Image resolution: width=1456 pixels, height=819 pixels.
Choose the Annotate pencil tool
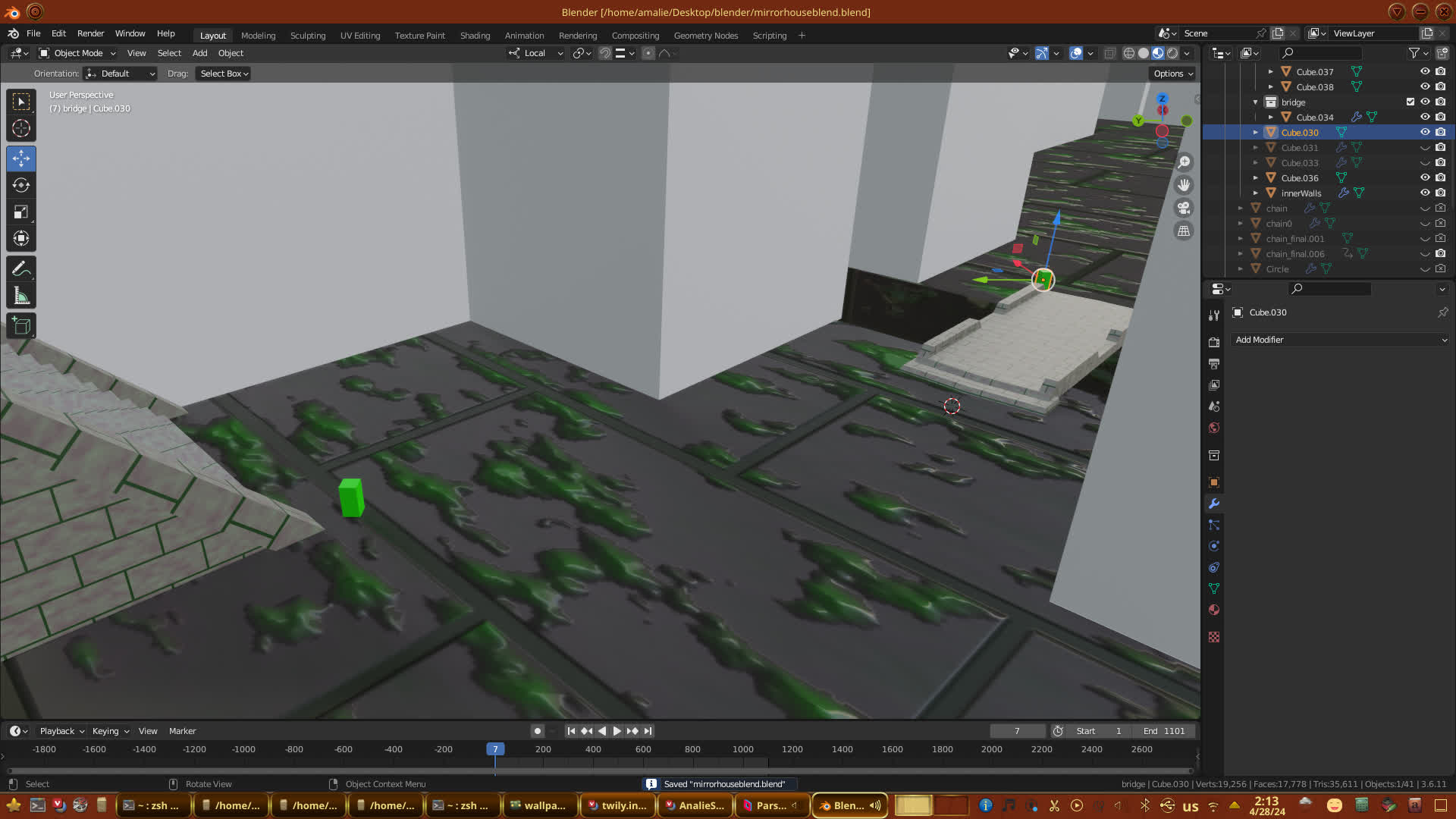pyautogui.click(x=21, y=269)
